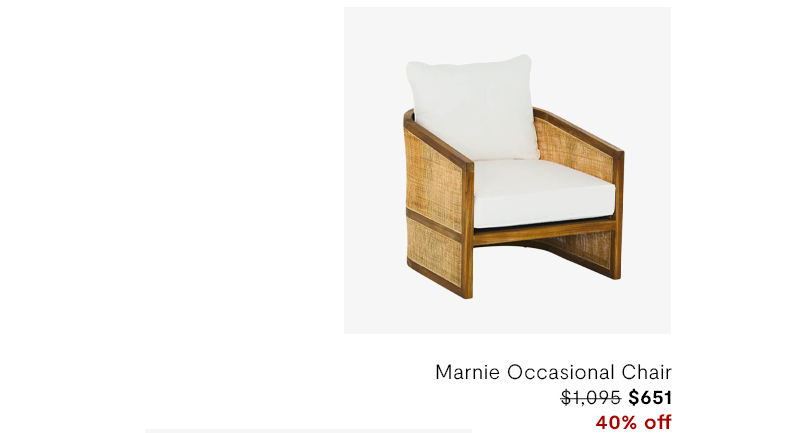Click the next product tile peeking at bottom
This screenshot has height=433, width=800.
(x=308, y=431)
